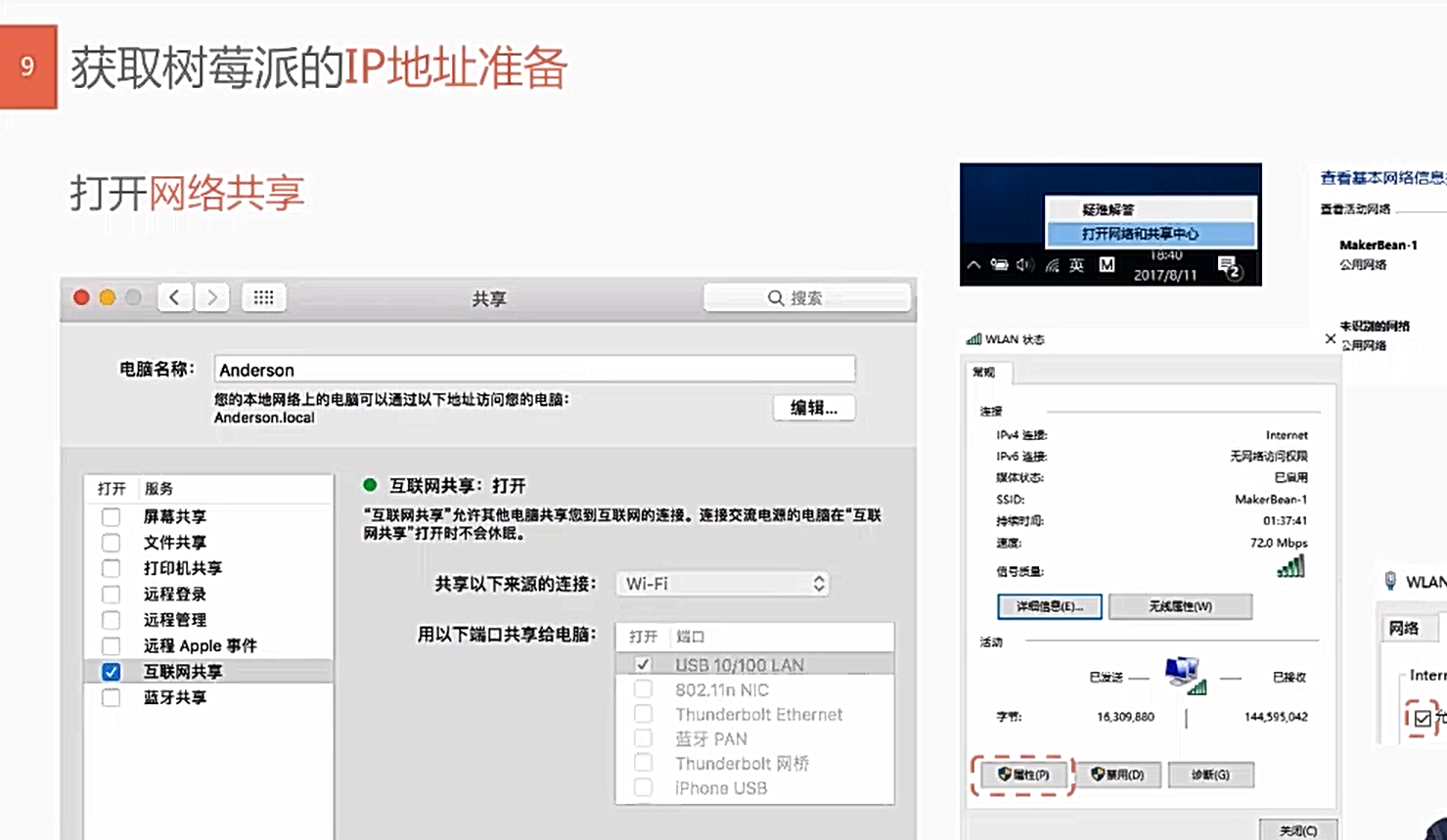Click the WLAN 状态 title bar signal icon
Image resolution: width=1447 pixels, height=840 pixels.
click(973, 339)
